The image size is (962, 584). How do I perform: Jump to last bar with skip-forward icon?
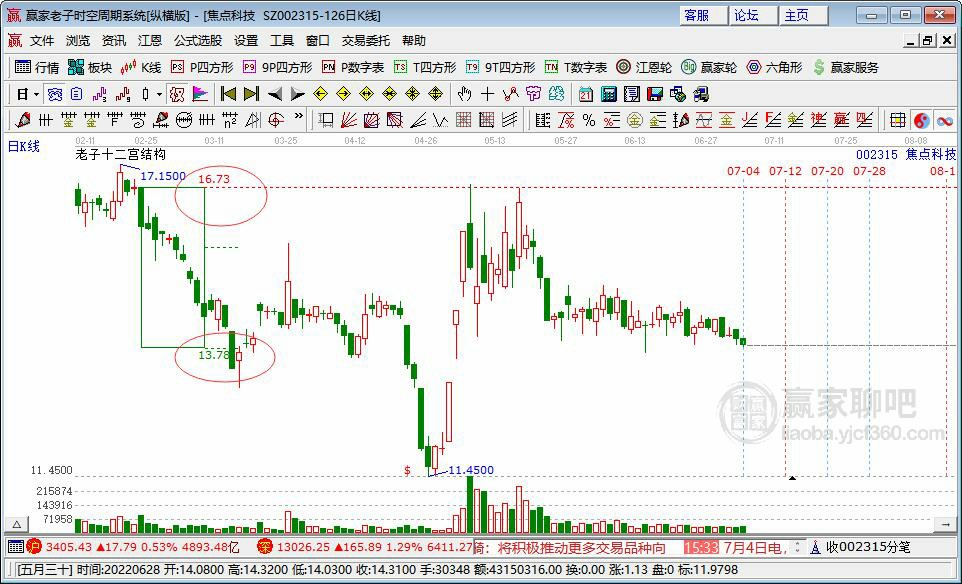[x=251, y=94]
